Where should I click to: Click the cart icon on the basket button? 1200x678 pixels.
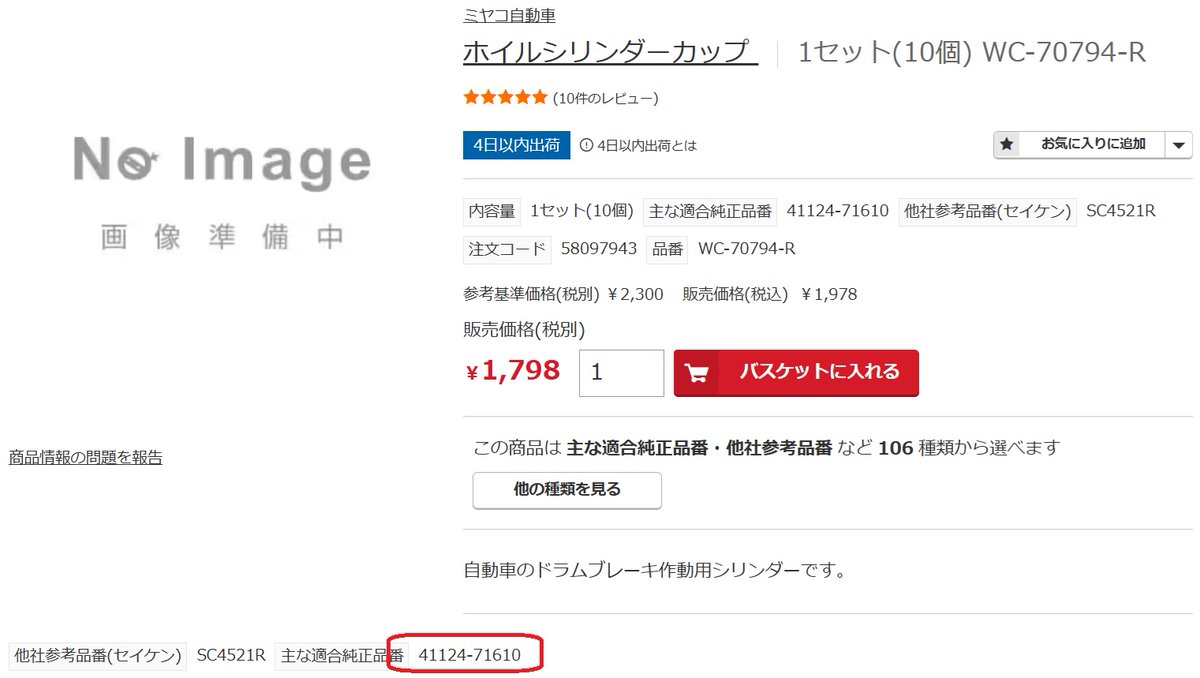coord(698,372)
